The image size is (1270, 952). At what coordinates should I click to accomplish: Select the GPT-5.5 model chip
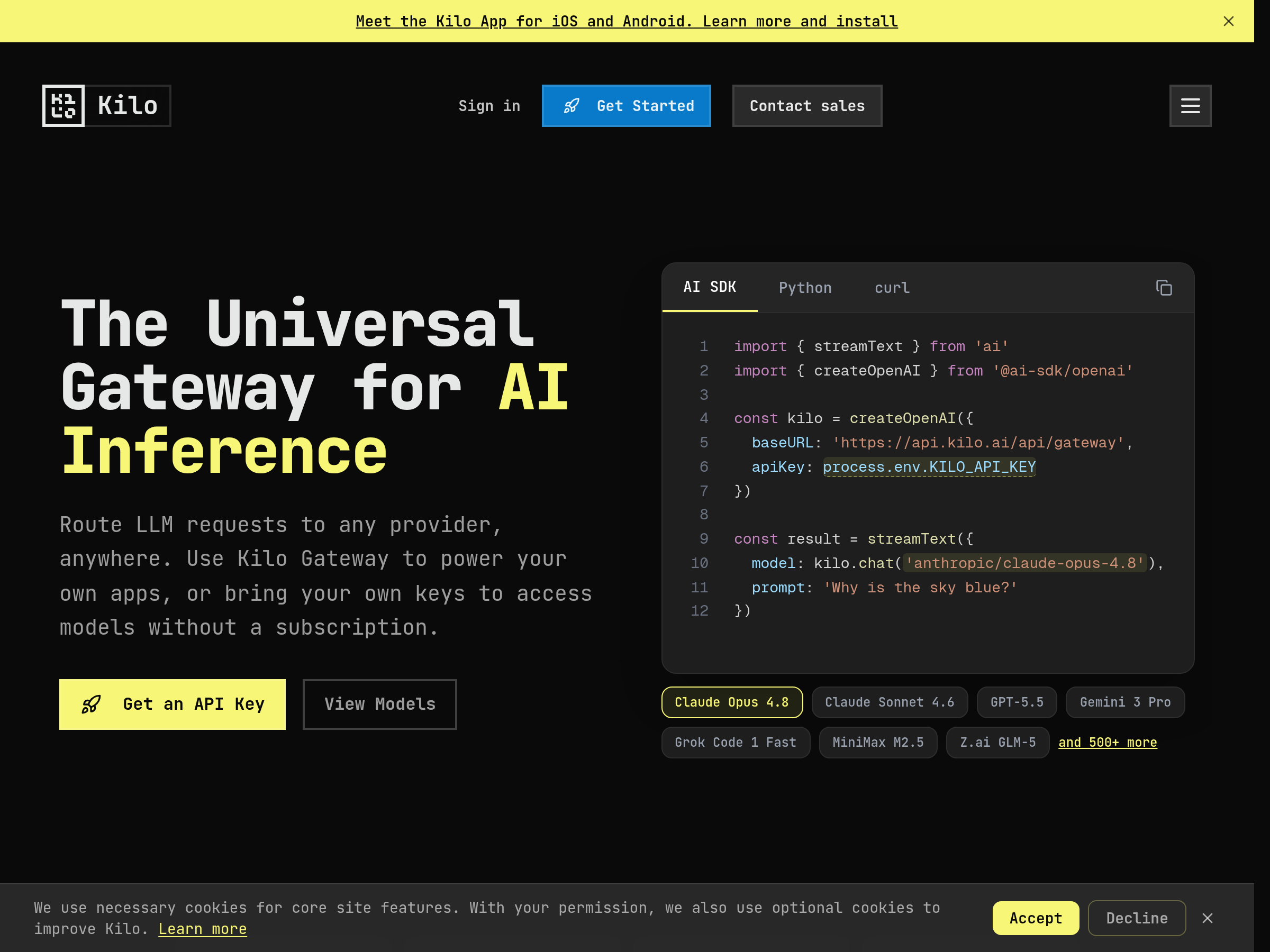pos(1017,702)
